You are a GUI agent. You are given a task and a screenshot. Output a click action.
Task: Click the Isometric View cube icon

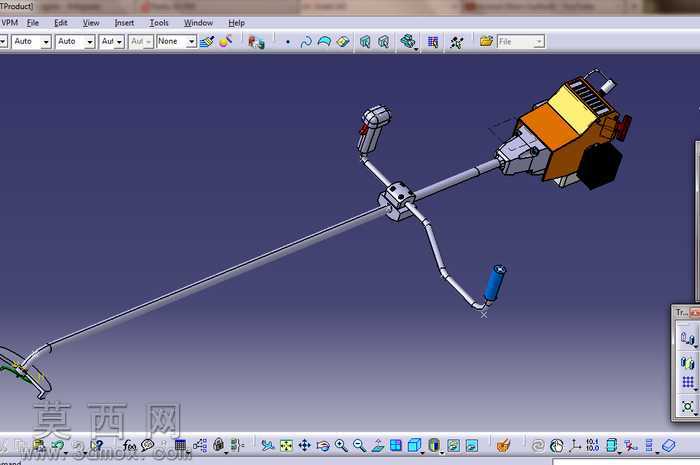[x=415, y=445]
